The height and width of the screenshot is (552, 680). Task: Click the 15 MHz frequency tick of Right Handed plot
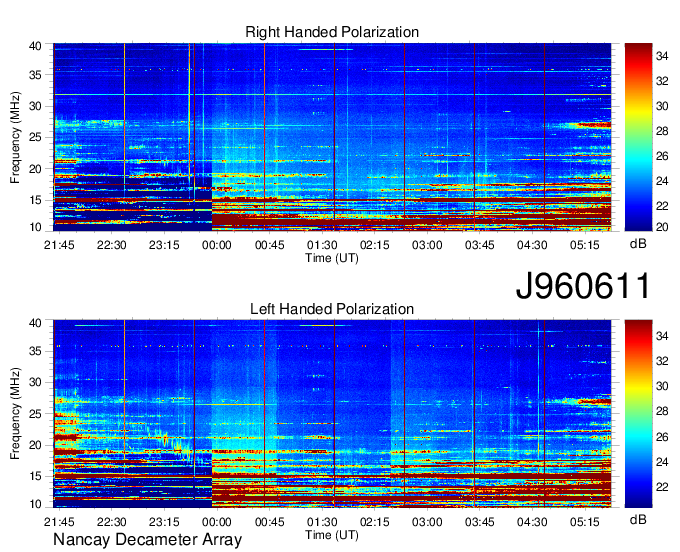coord(35,200)
